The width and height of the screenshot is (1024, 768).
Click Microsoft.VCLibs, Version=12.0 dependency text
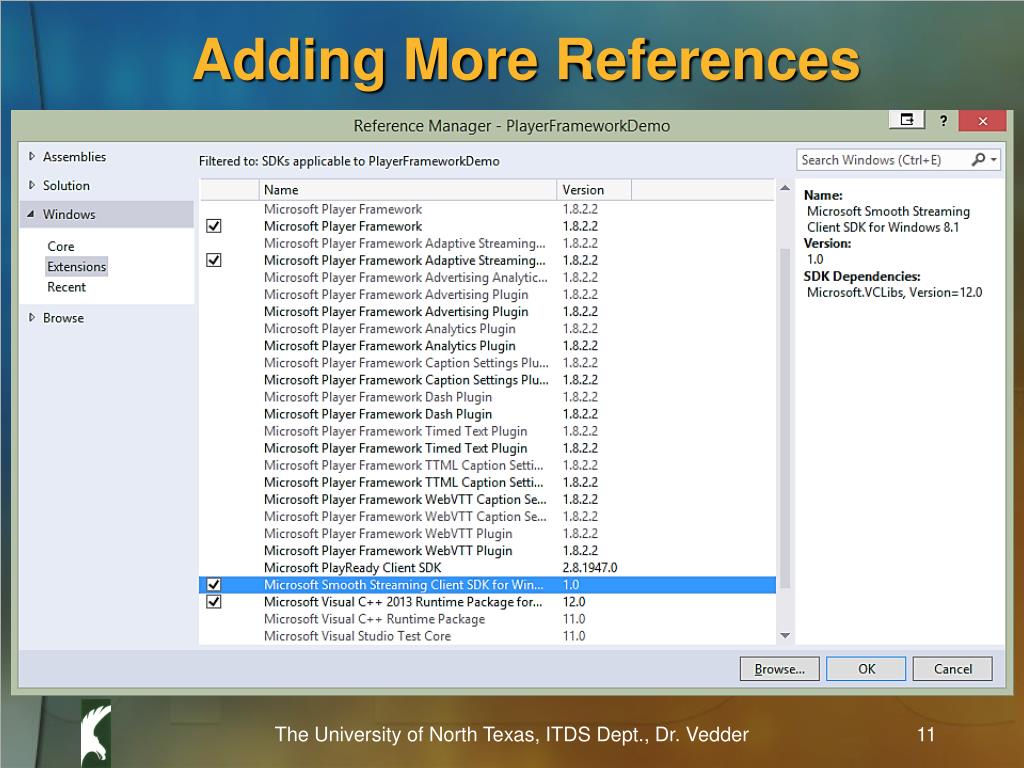(895, 293)
